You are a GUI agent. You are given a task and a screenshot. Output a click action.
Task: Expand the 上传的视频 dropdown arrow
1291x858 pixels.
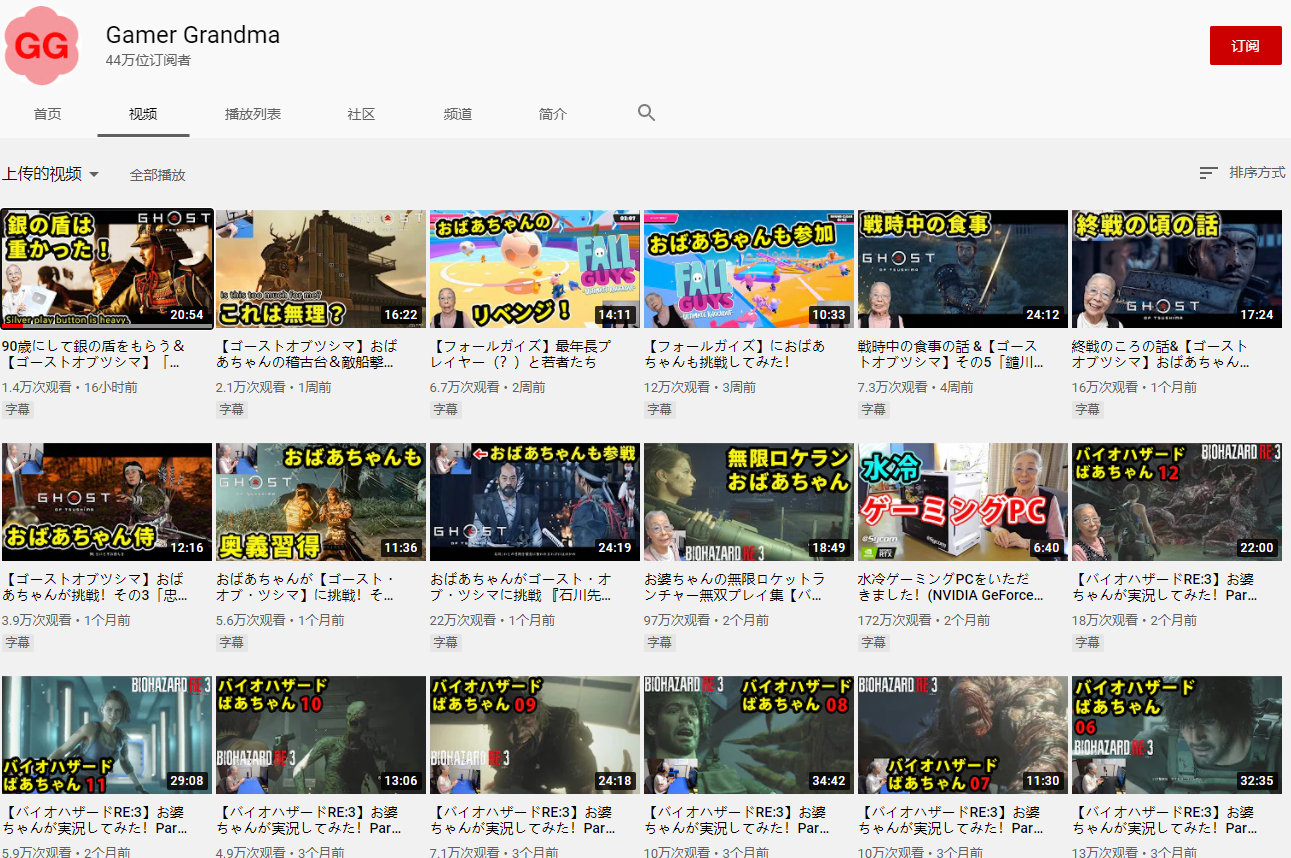pos(94,174)
